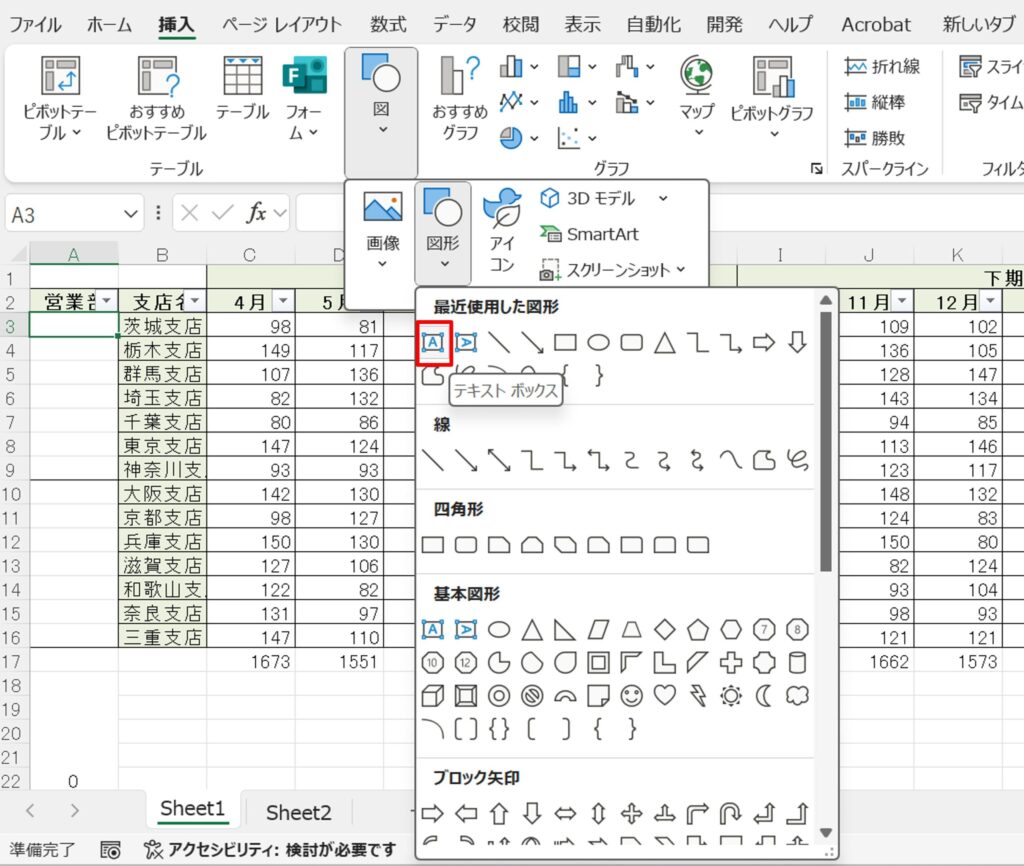1024x866 pixels.
Task: Choose the rounded rectangle in 四角形 section
Action: tap(466, 545)
